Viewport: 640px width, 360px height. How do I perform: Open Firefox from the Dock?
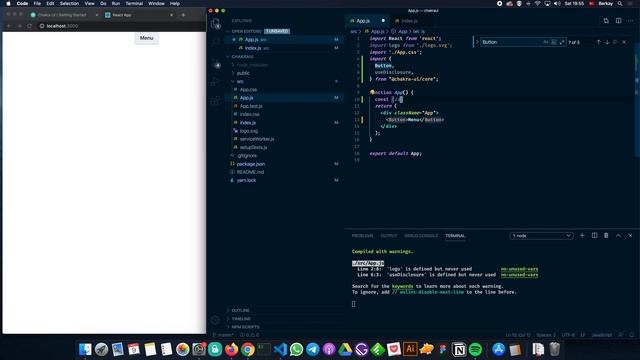point(231,349)
